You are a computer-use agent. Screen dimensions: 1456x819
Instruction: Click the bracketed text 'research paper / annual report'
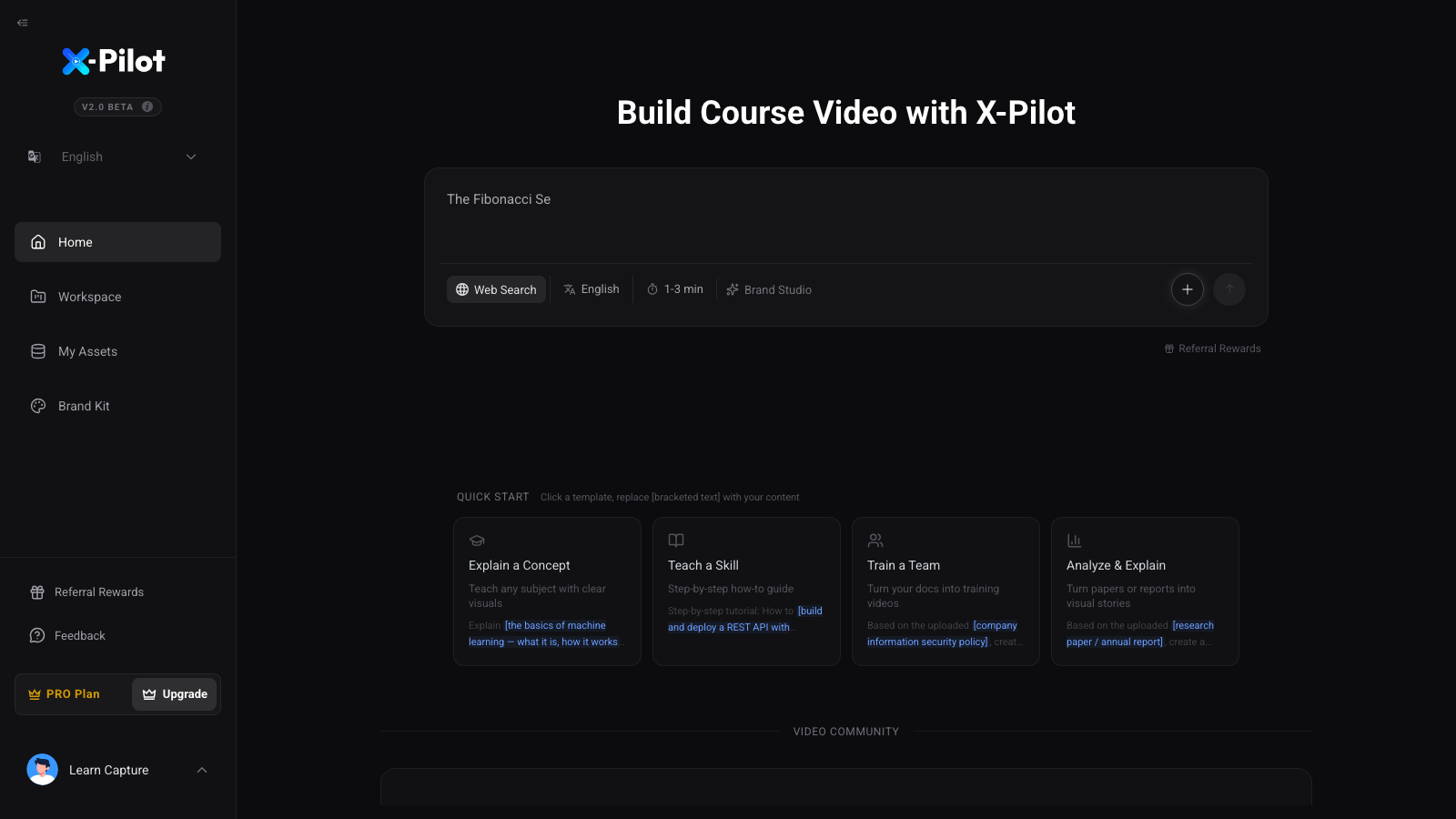click(1140, 633)
